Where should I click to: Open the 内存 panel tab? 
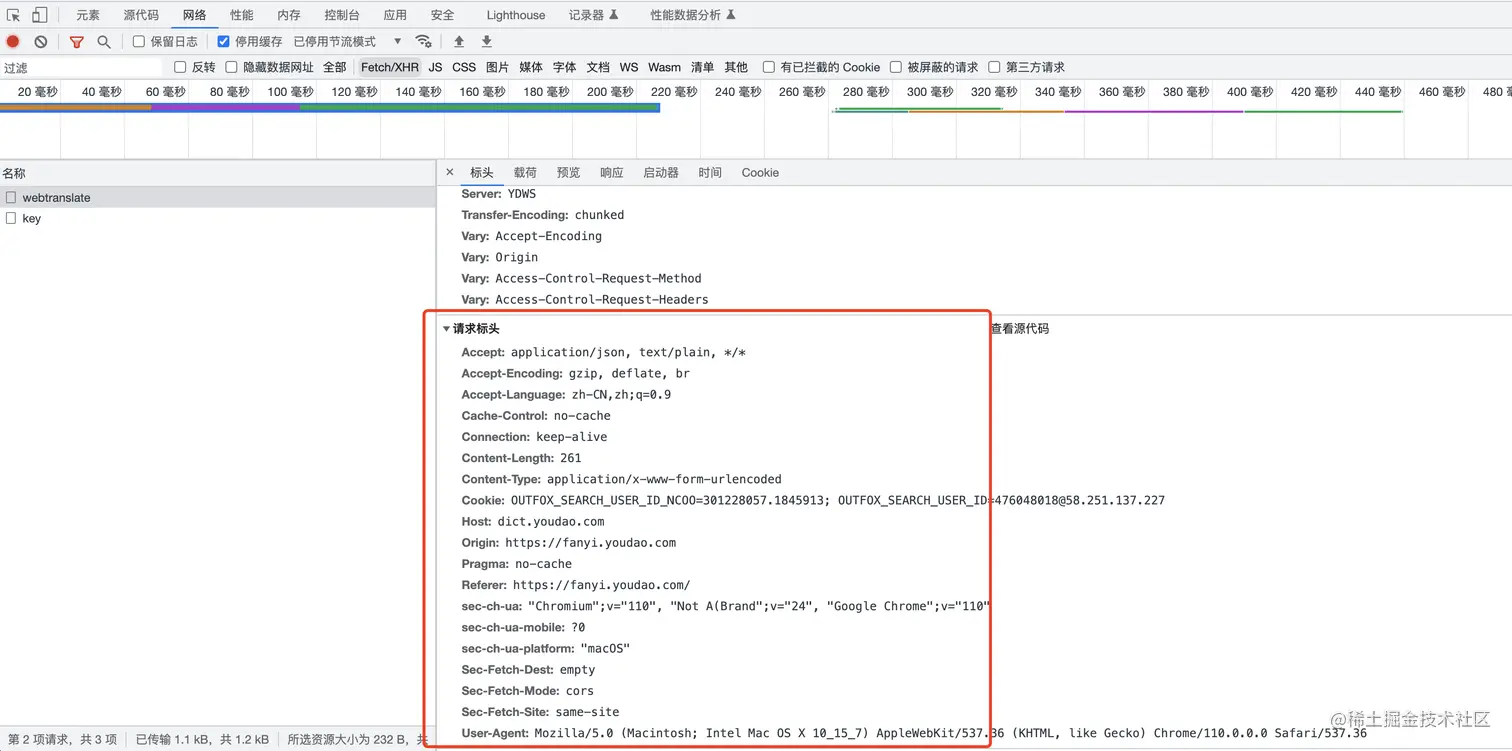click(x=289, y=15)
